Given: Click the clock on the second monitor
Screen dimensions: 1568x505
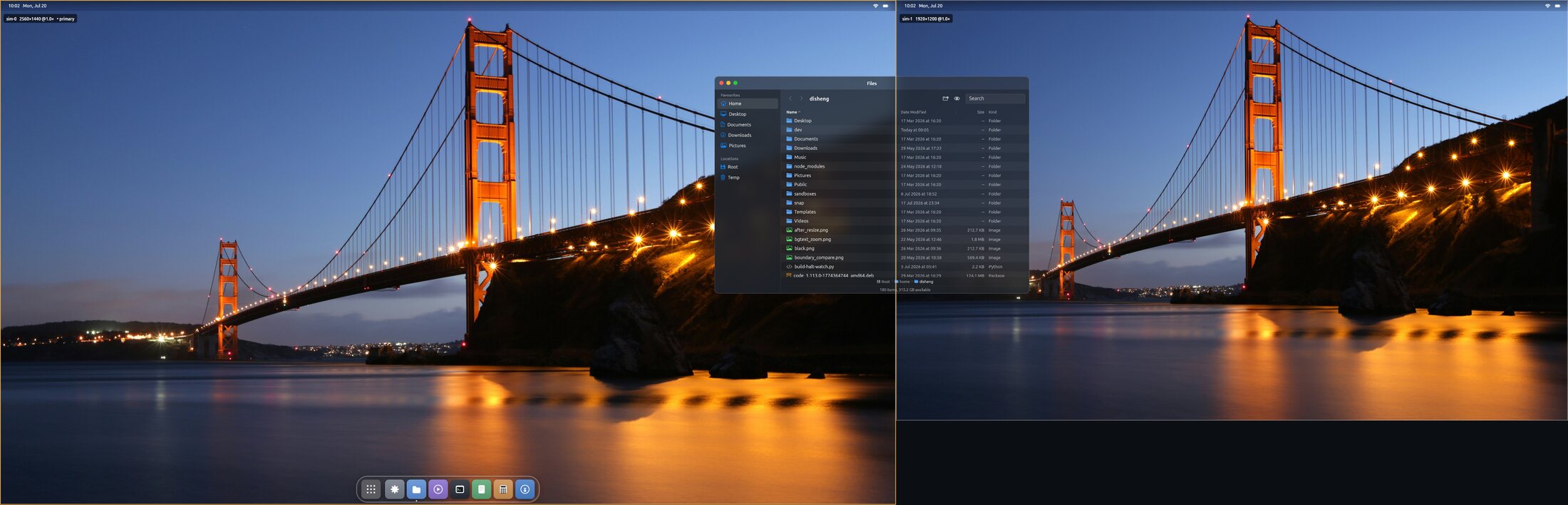Looking at the screenshot, I should tap(923, 6).
